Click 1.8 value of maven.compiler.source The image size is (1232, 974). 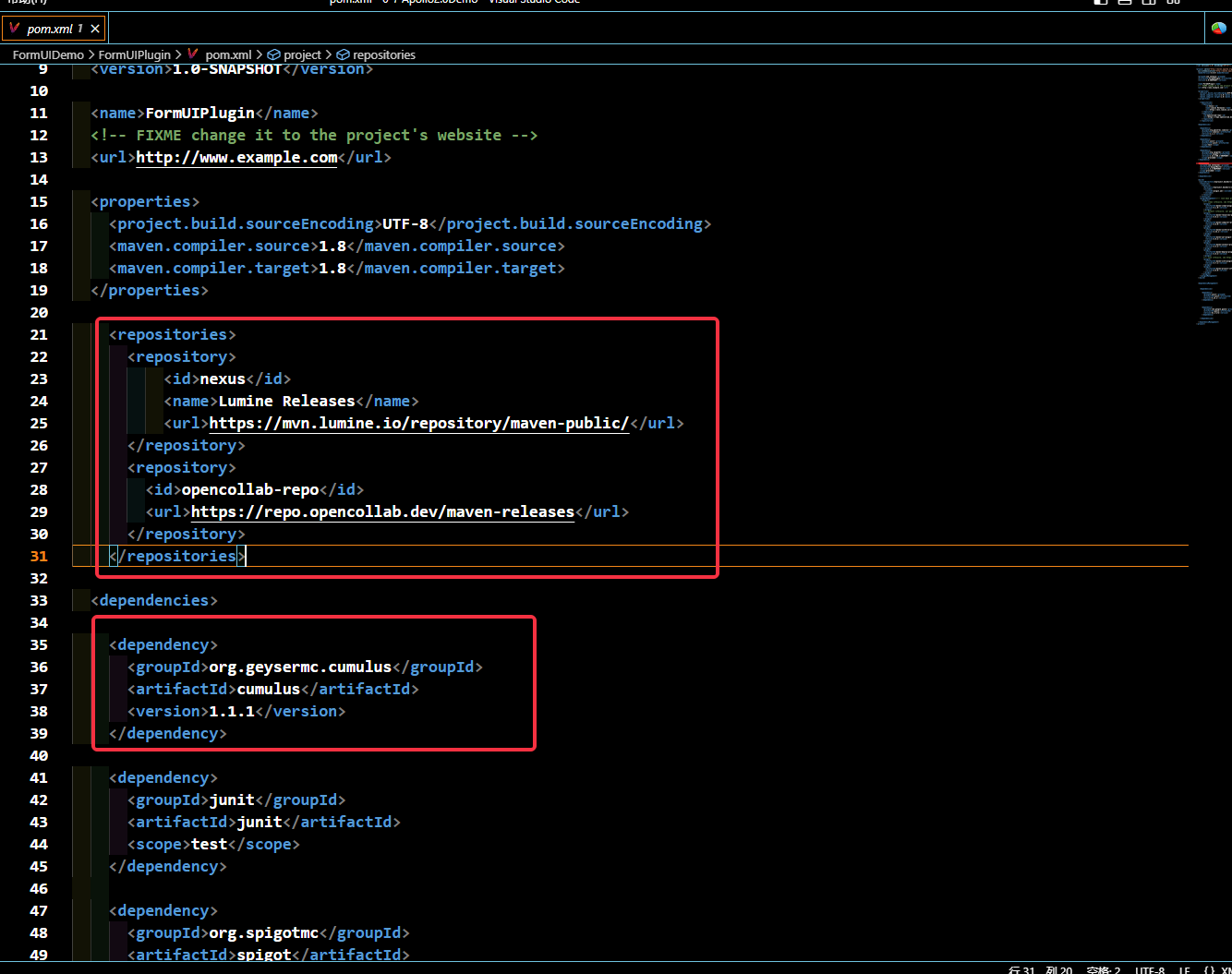click(332, 246)
